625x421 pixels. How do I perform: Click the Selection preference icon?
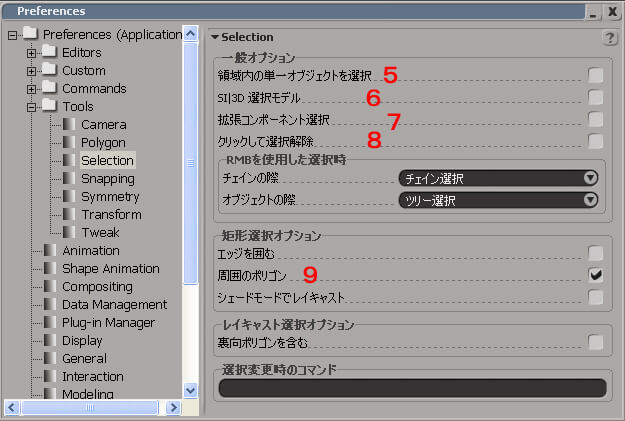point(69,160)
